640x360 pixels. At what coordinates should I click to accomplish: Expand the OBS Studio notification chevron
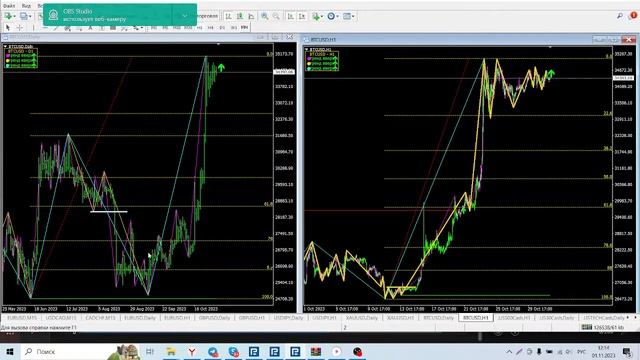[x=184, y=16]
